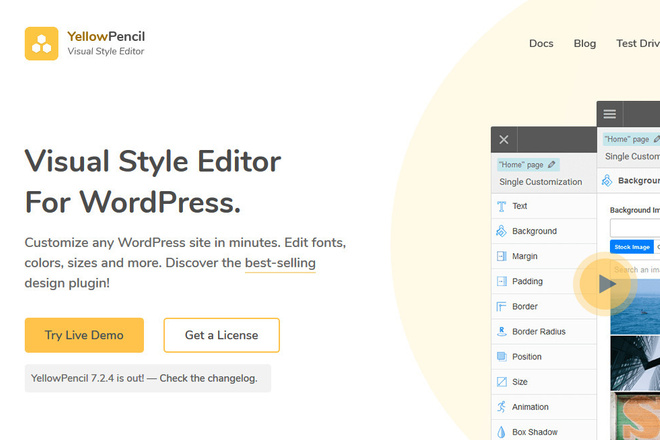This screenshot has width=660, height=440.
Task: Select the orange letter S stock image thumbnail
Action: [635, 416]
